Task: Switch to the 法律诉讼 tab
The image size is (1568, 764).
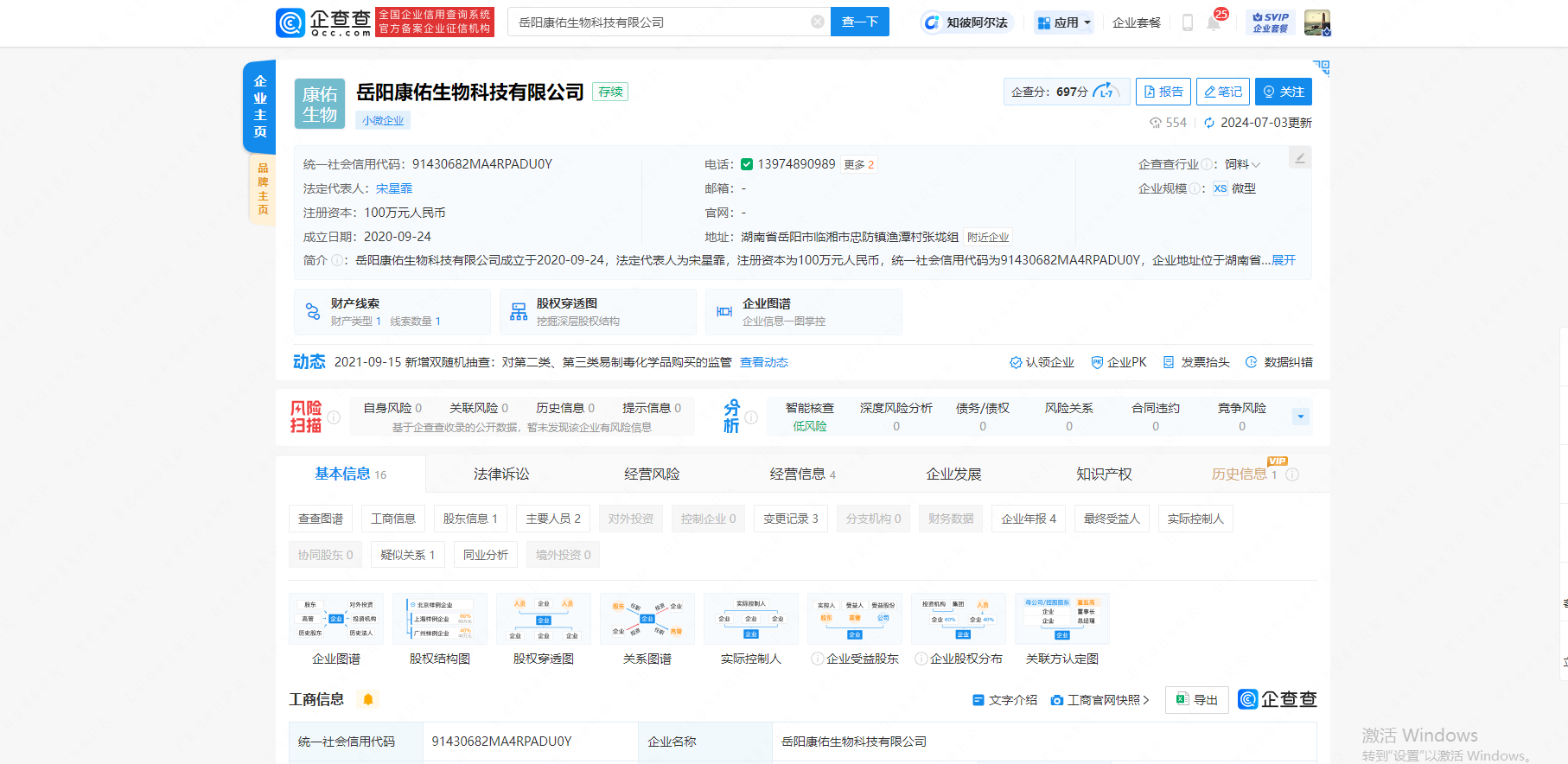Action: pos(501,474)
